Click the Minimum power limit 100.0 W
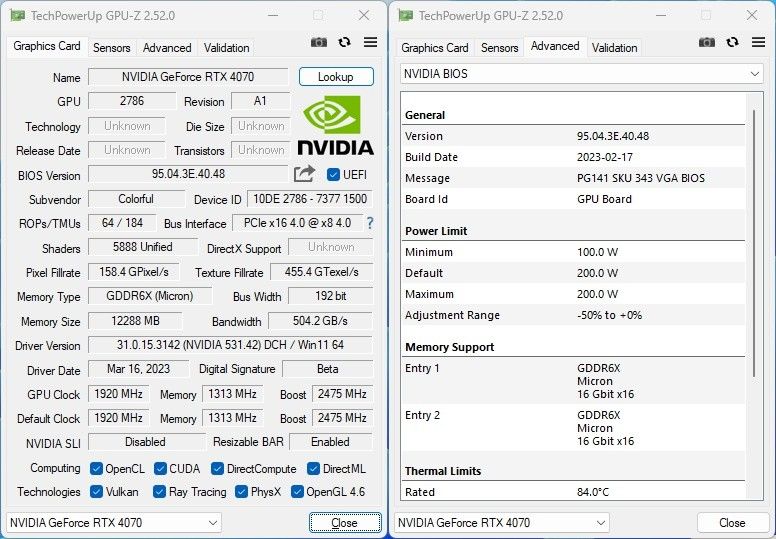 pos(597,252)
